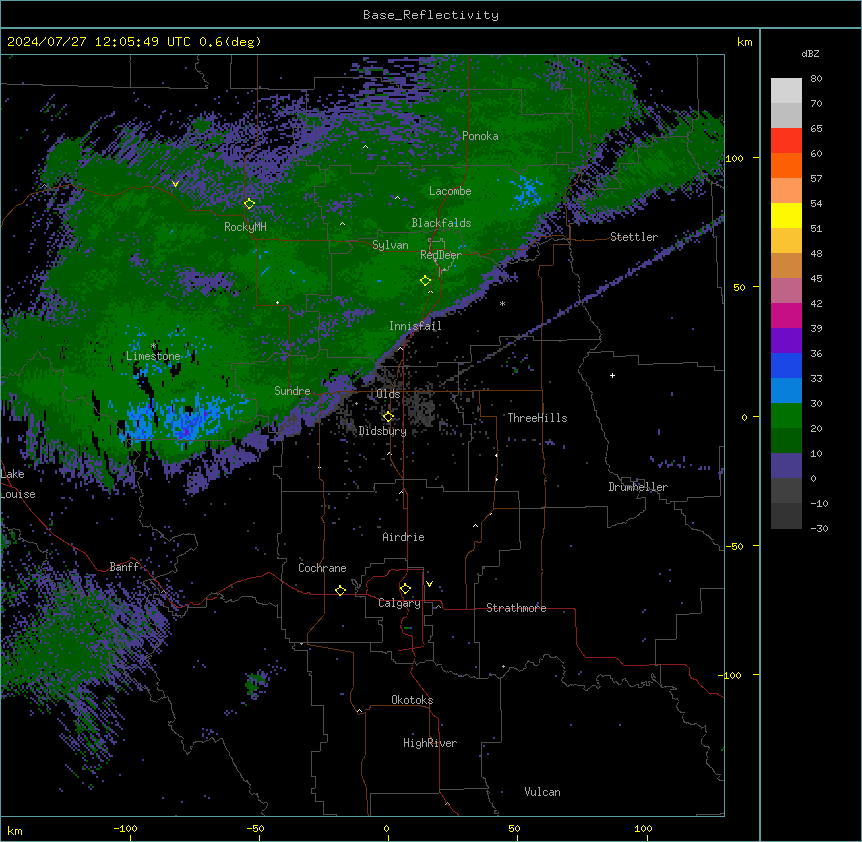
Task: Click the Strathmore city label
Action: pyautogui.click(x=516, y=608)
